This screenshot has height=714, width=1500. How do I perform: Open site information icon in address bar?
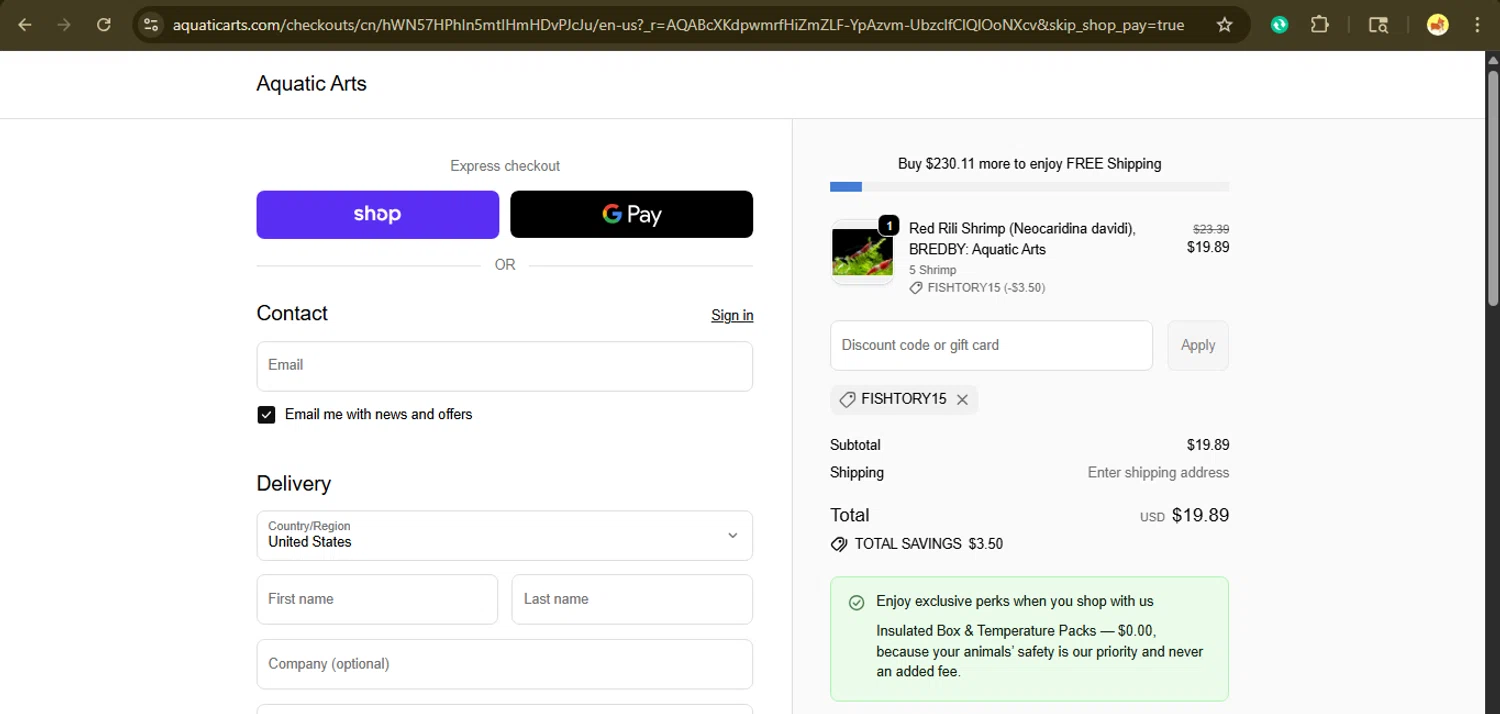[x=151, y=25]
